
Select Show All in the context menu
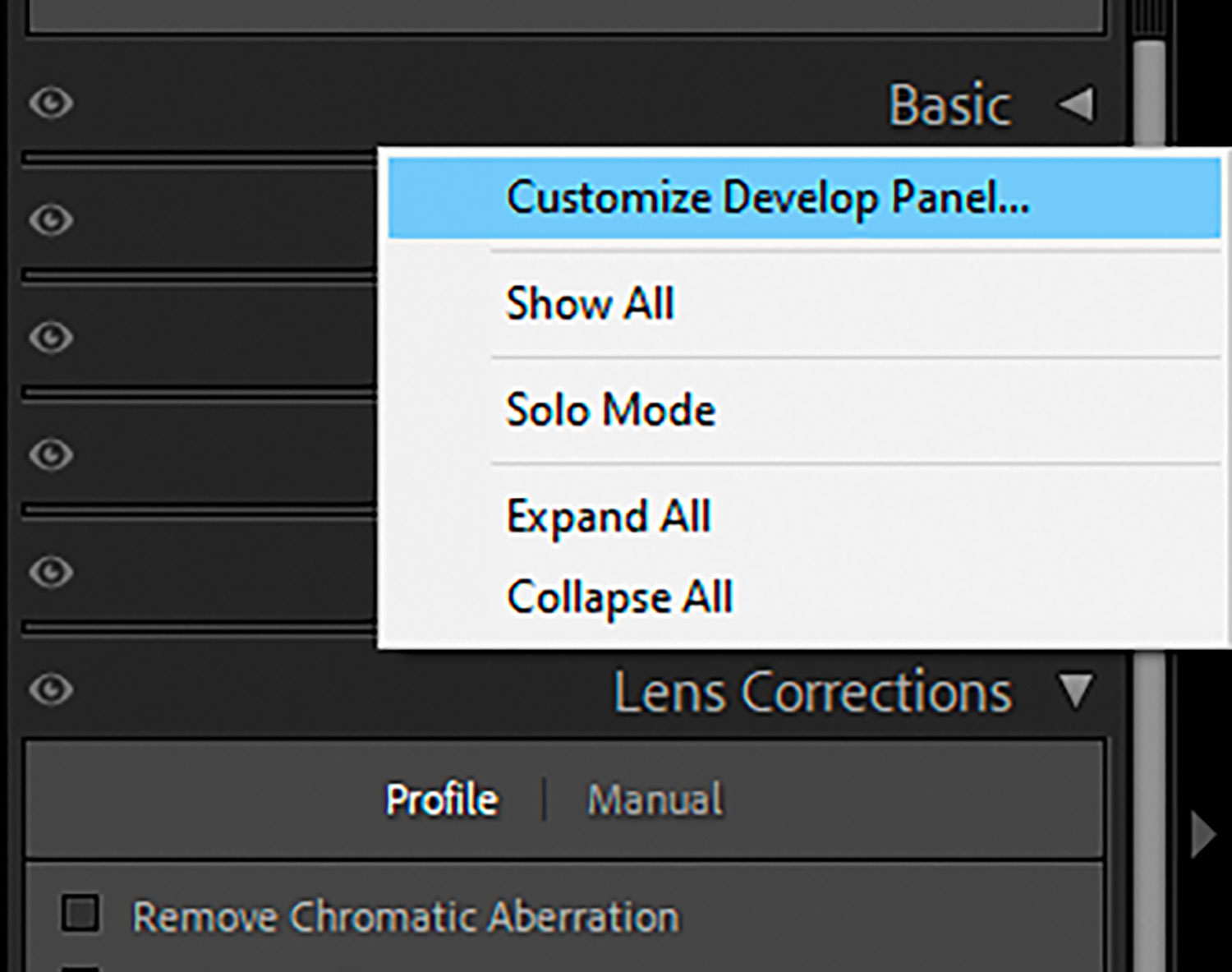tap(590, 303)
